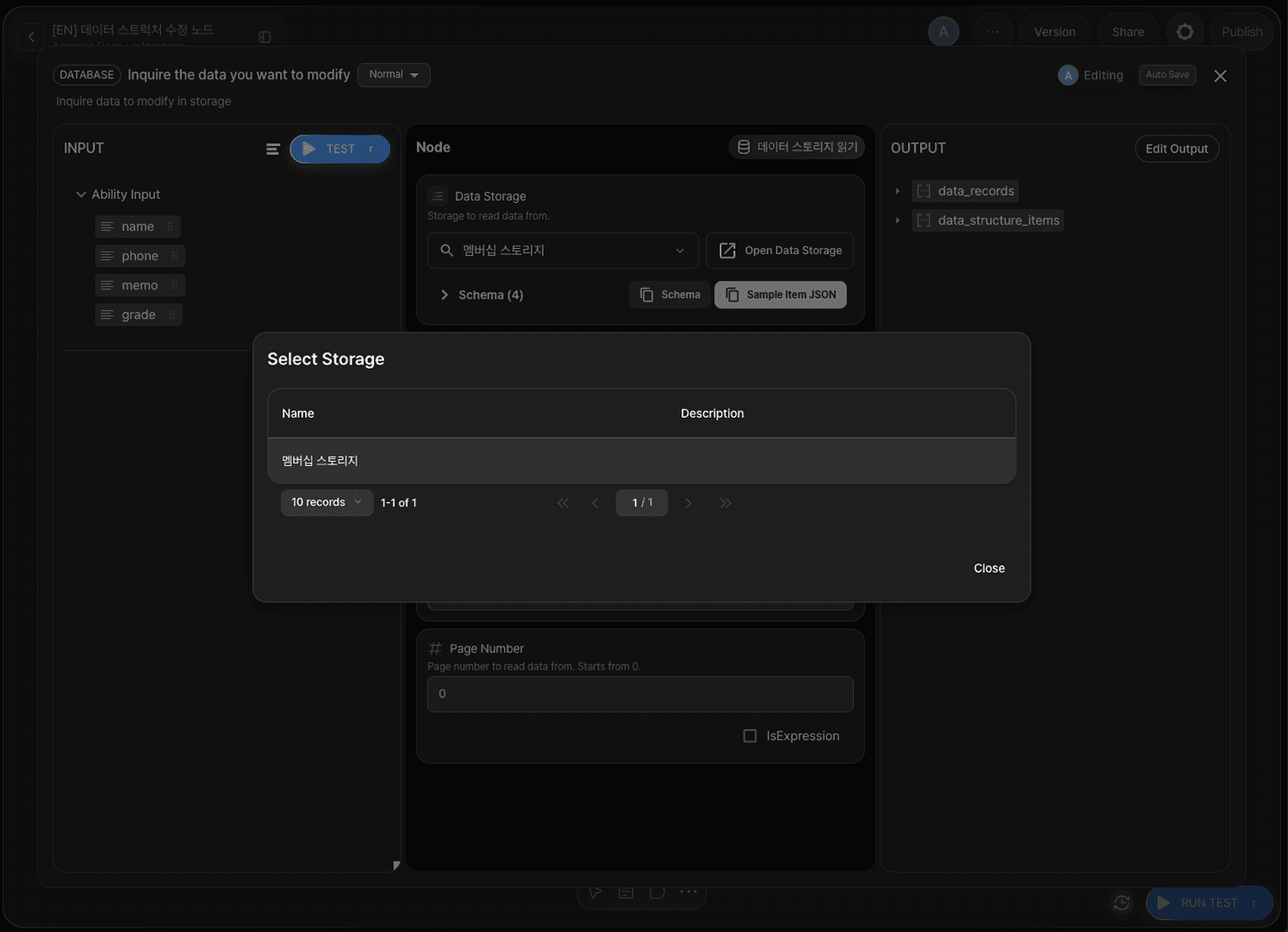The width and height of the screenshot is (1288, 932).
Task: Click the pointer tool in bottom toolbar
Action: [x=595, y=892]
